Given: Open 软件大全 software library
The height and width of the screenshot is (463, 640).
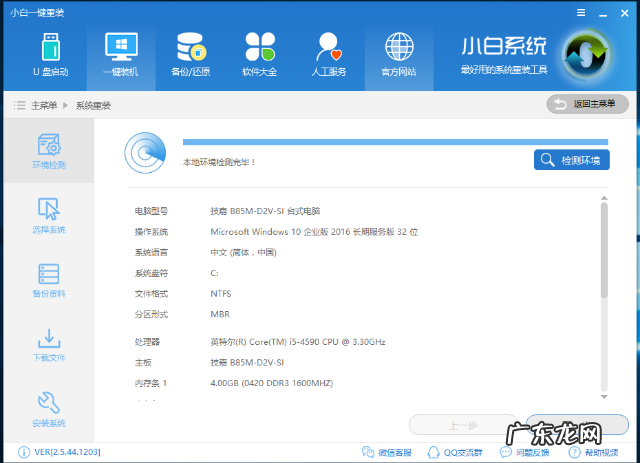Looking at the screenshot, I should coord(260,55).
